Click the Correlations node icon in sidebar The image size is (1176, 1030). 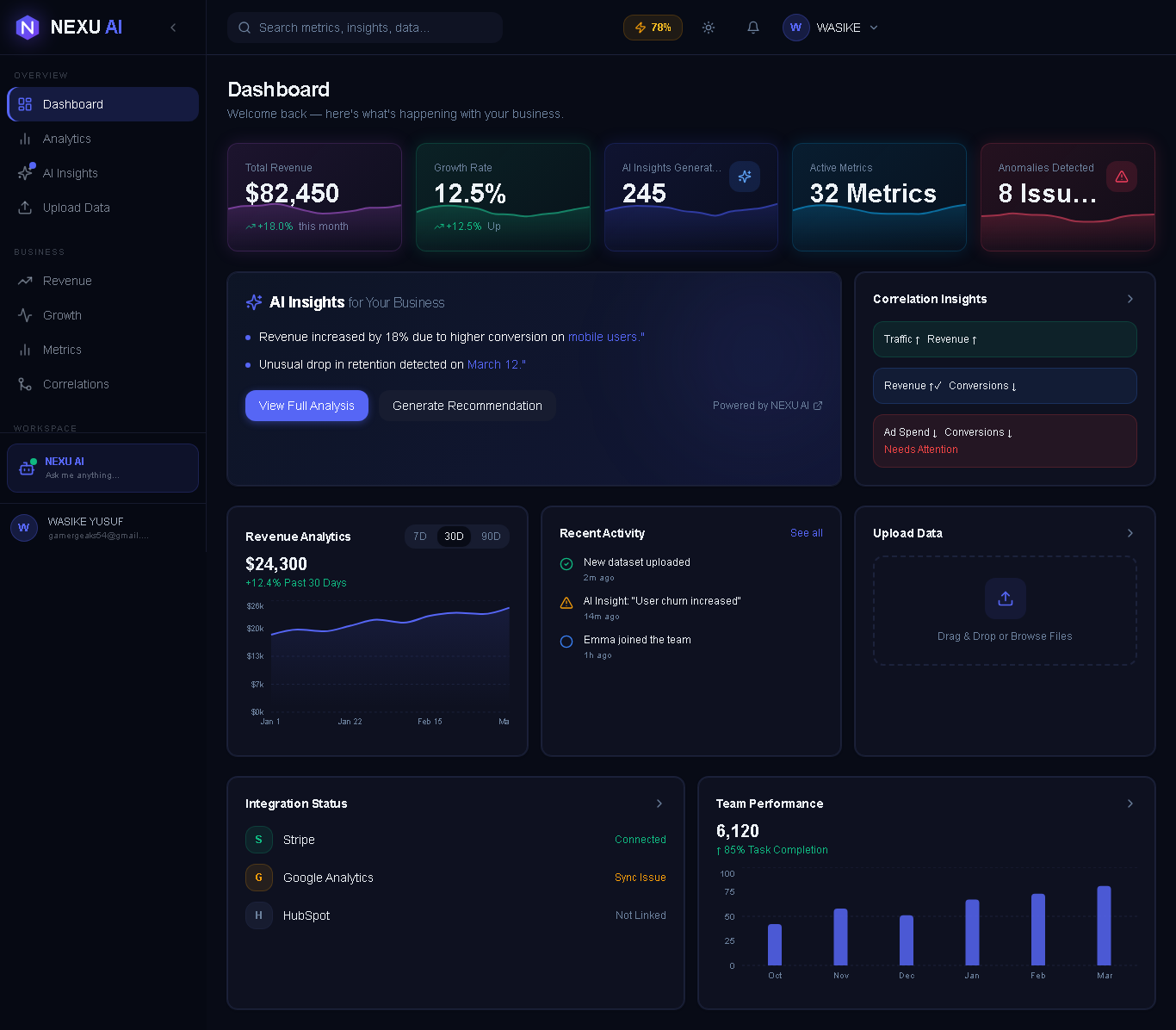pyautogui.click(x=25, y=384)
